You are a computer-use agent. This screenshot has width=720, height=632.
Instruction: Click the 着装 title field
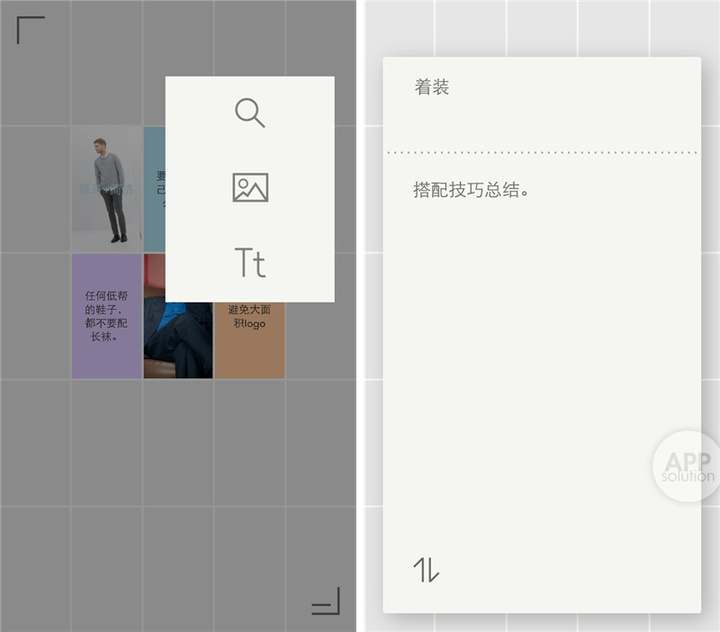coord(432,87)
